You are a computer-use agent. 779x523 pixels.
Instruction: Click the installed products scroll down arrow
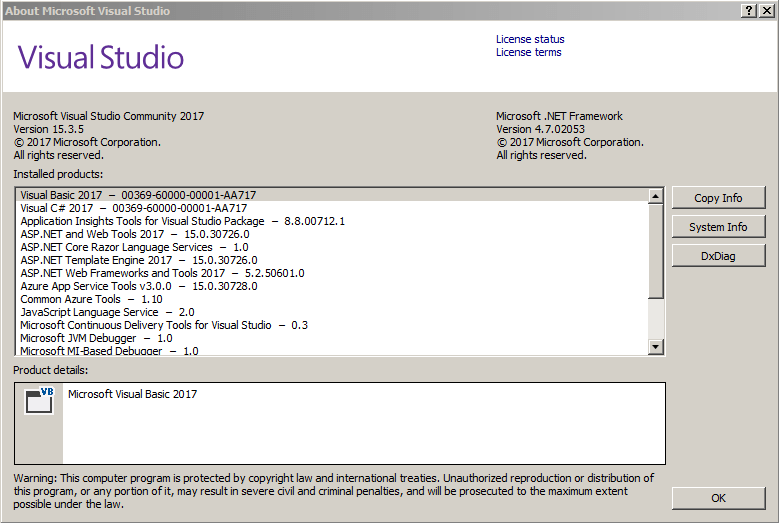point(656,347)
